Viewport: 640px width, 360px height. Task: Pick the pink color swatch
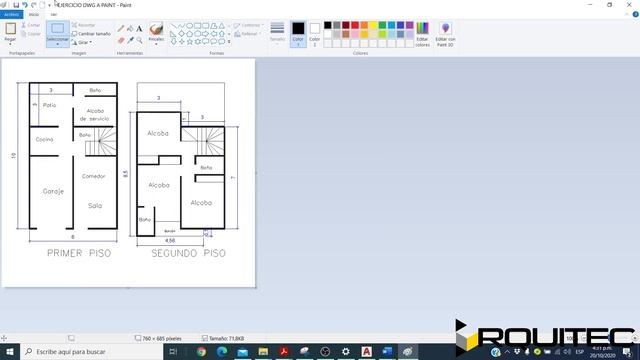[x=355, y=34]
